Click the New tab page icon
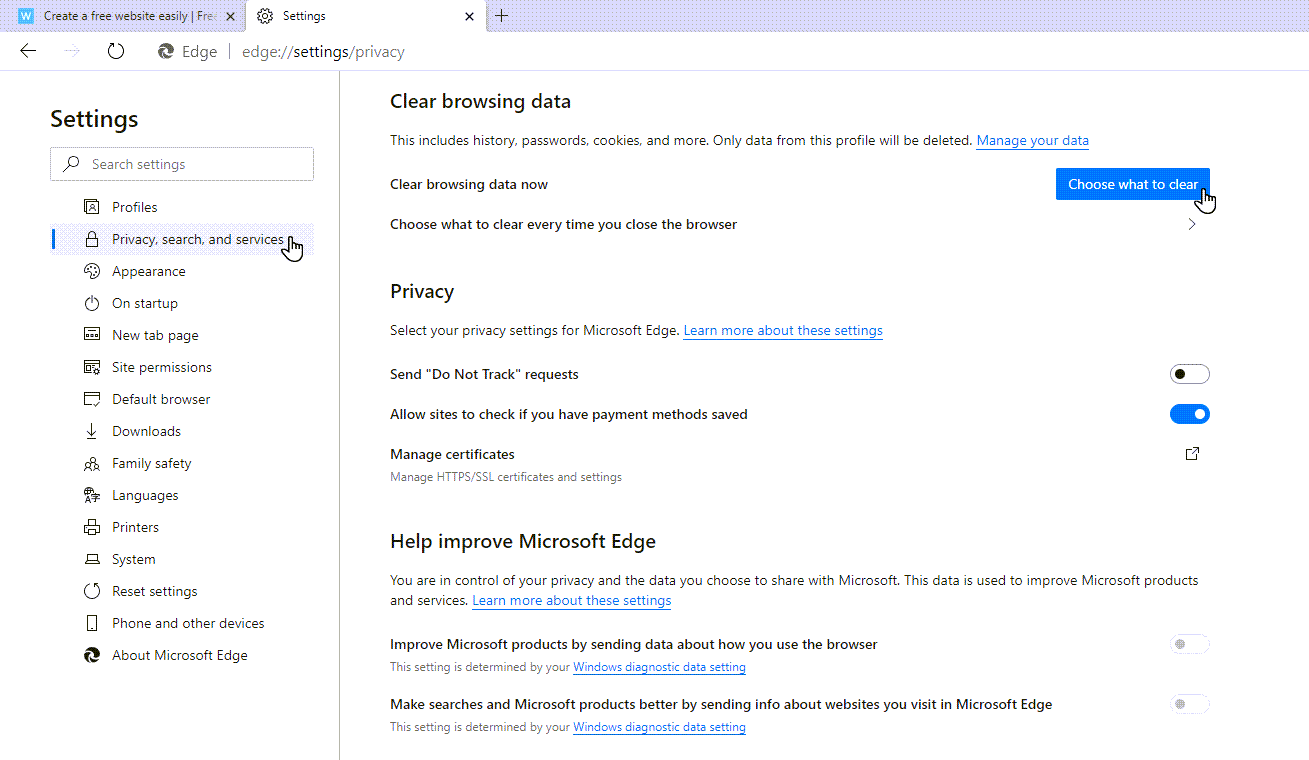The height and width of the screenshot is (760, 1309). pos(92,335)
